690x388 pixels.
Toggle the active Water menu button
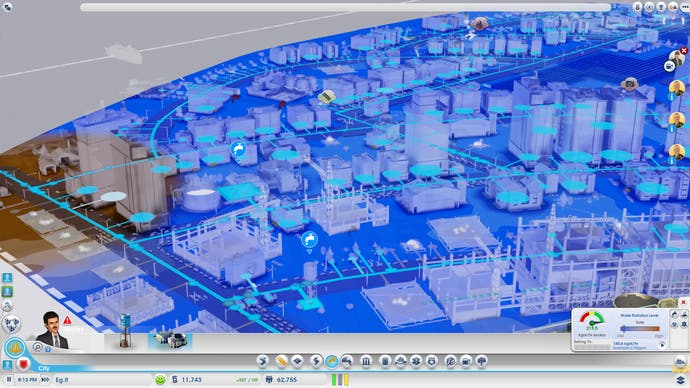pyautogui.click(x=331, y=361)
